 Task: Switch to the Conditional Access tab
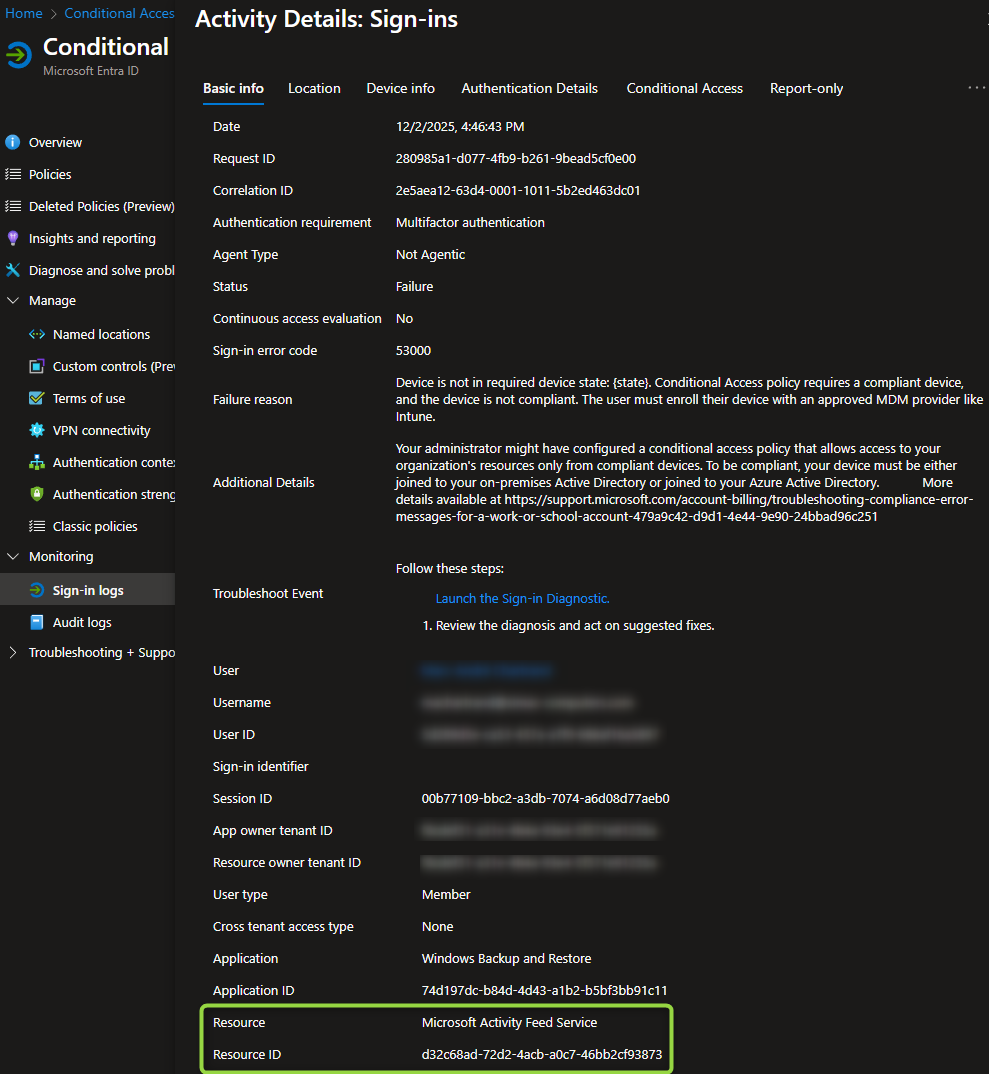[x=684, y=88]
